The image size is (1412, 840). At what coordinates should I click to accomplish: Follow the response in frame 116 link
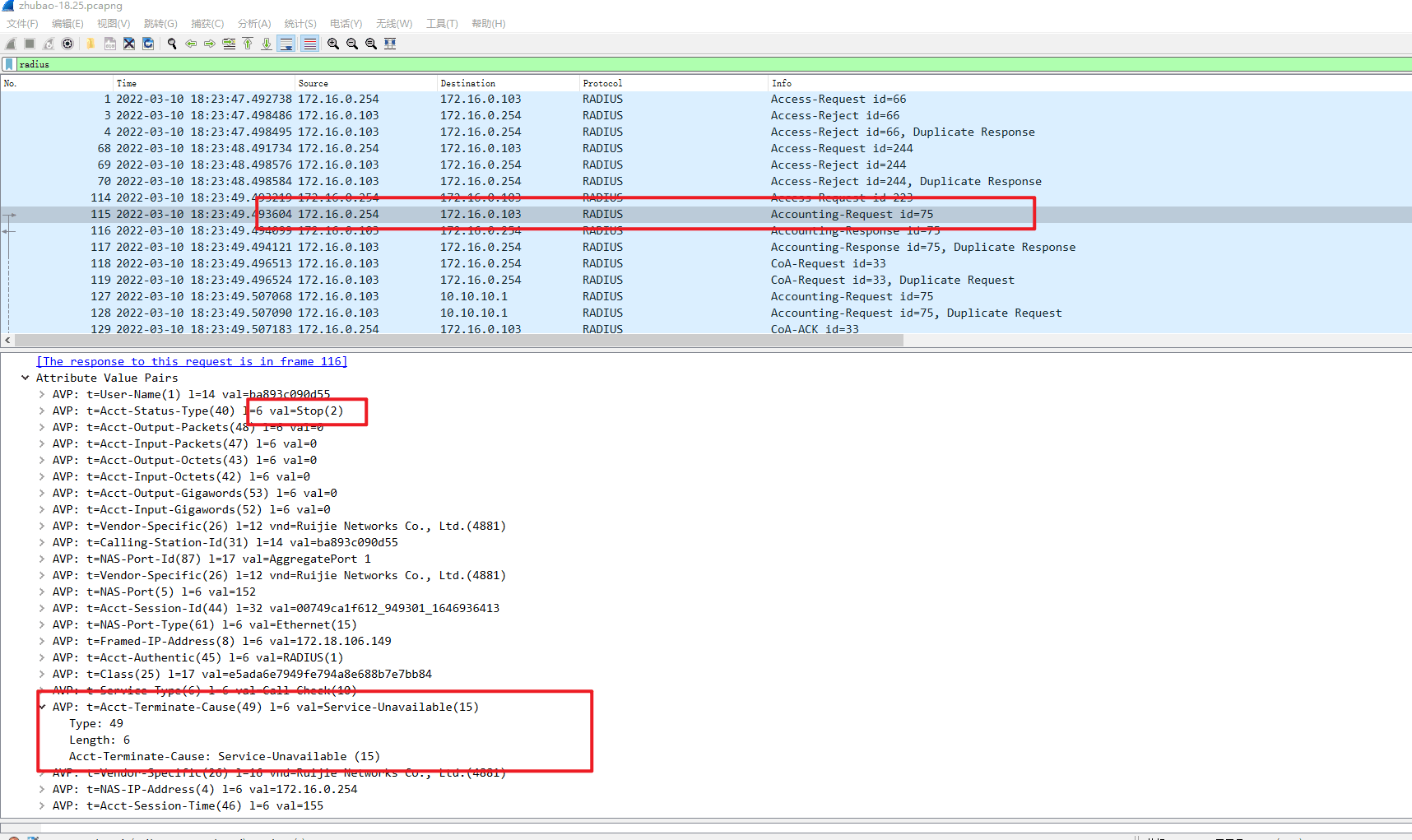[192, 361]
